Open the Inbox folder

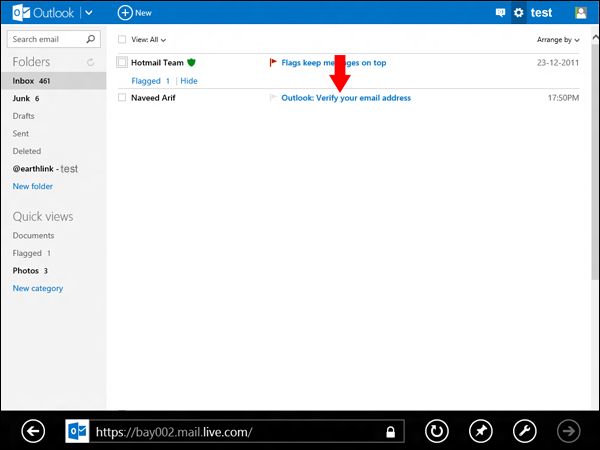(54, 81)
